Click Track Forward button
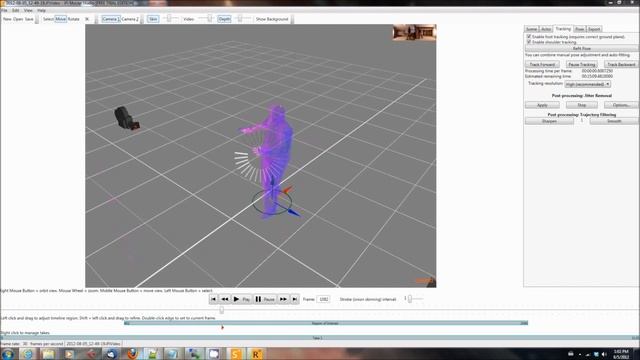The width and height of the screenshot is (640, 360). (542, 64)
